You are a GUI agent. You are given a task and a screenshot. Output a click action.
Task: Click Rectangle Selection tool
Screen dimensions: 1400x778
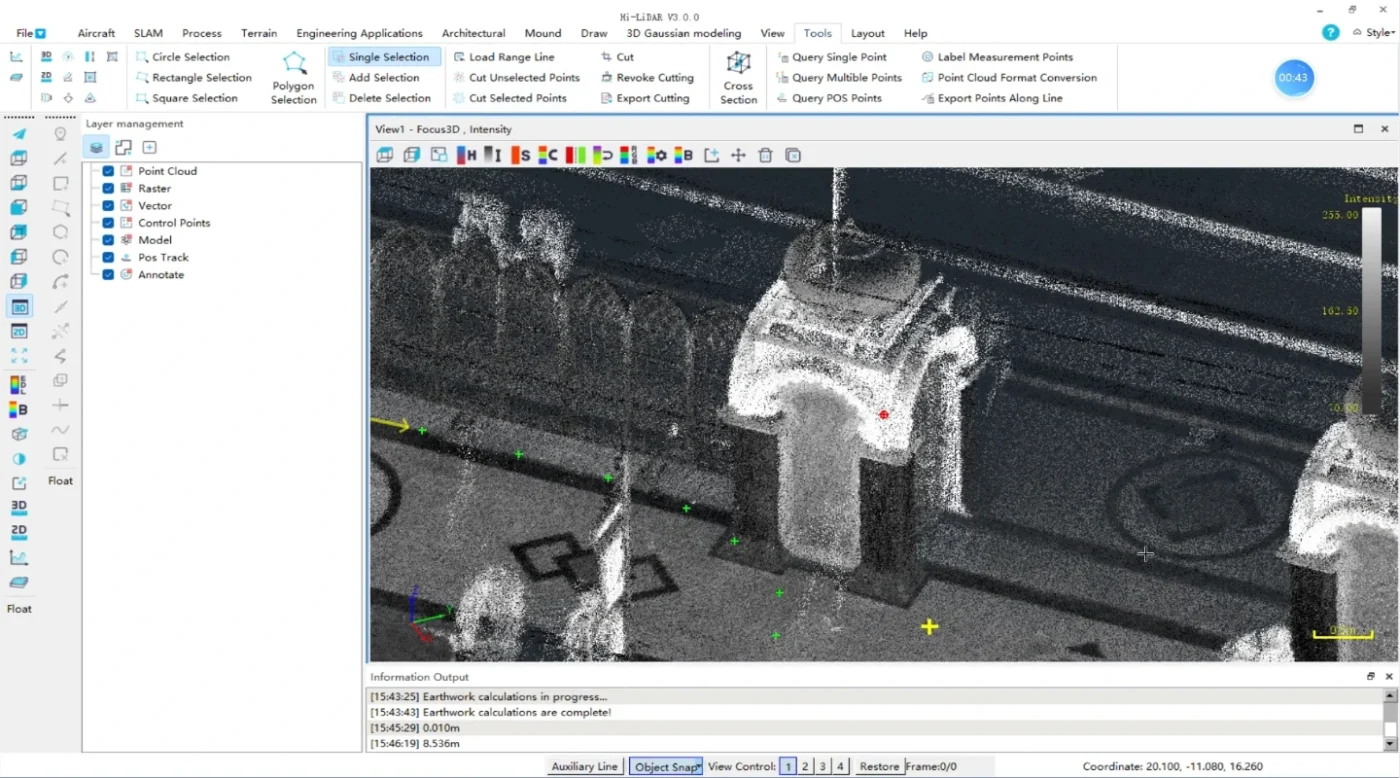[x=192, y=77]
